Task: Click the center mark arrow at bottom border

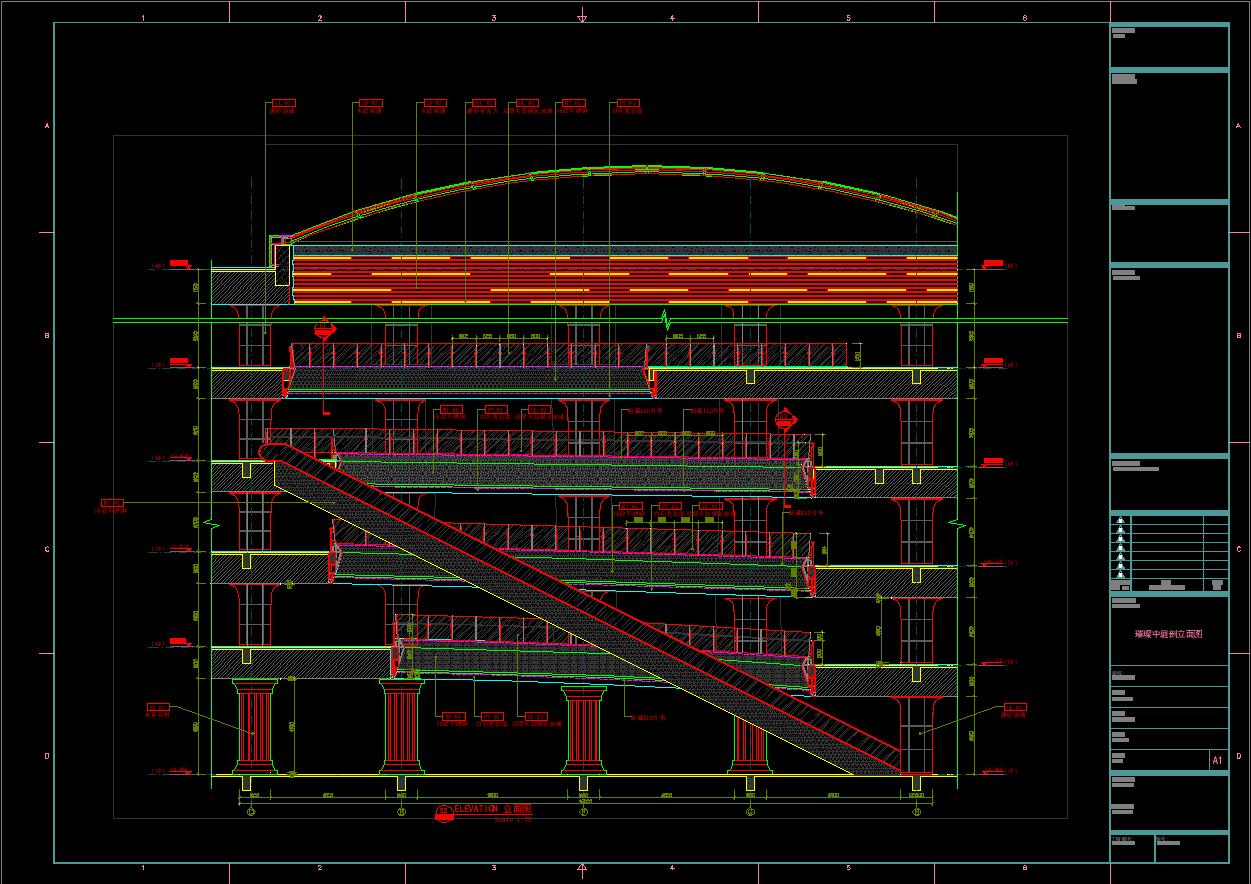Action: pos(582,868)
